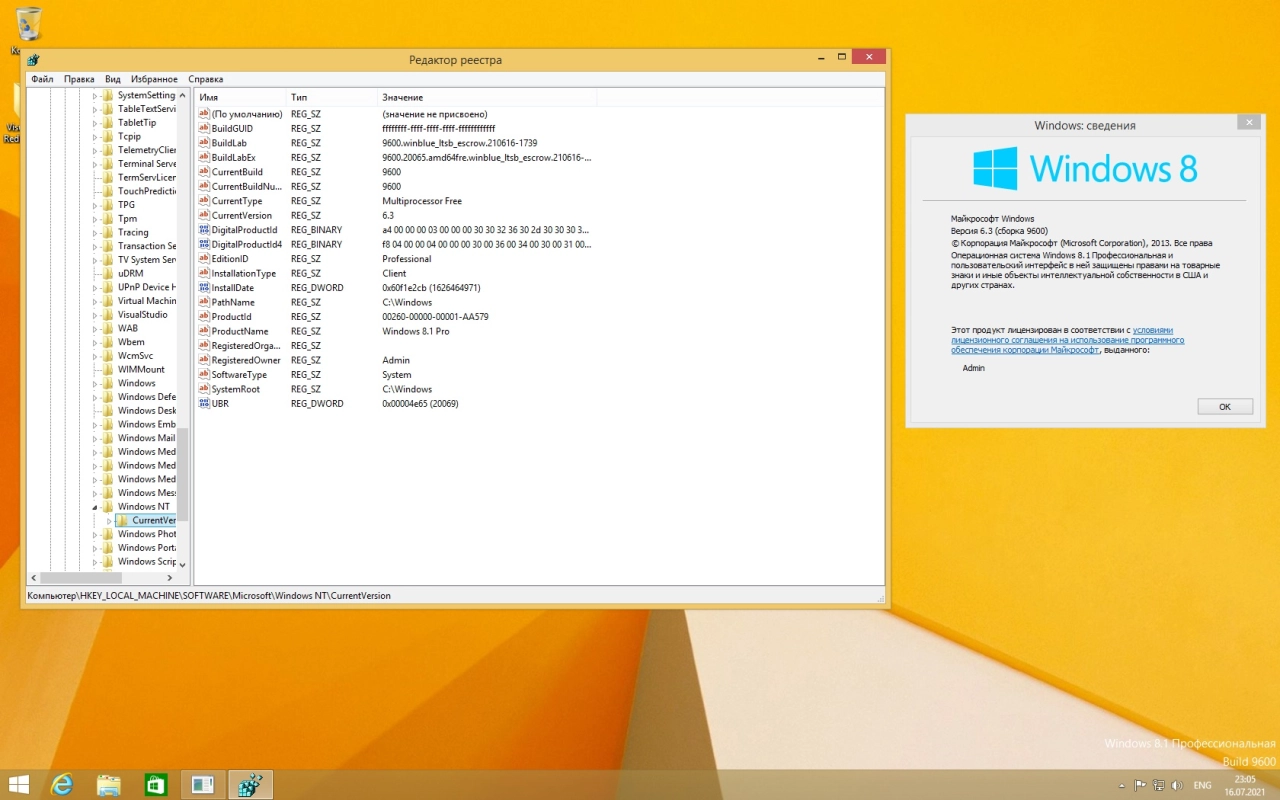The height and width of the screenshot is (800, 1280).
Task: Click the Registry Editor title bar icon
Action: 34,59
